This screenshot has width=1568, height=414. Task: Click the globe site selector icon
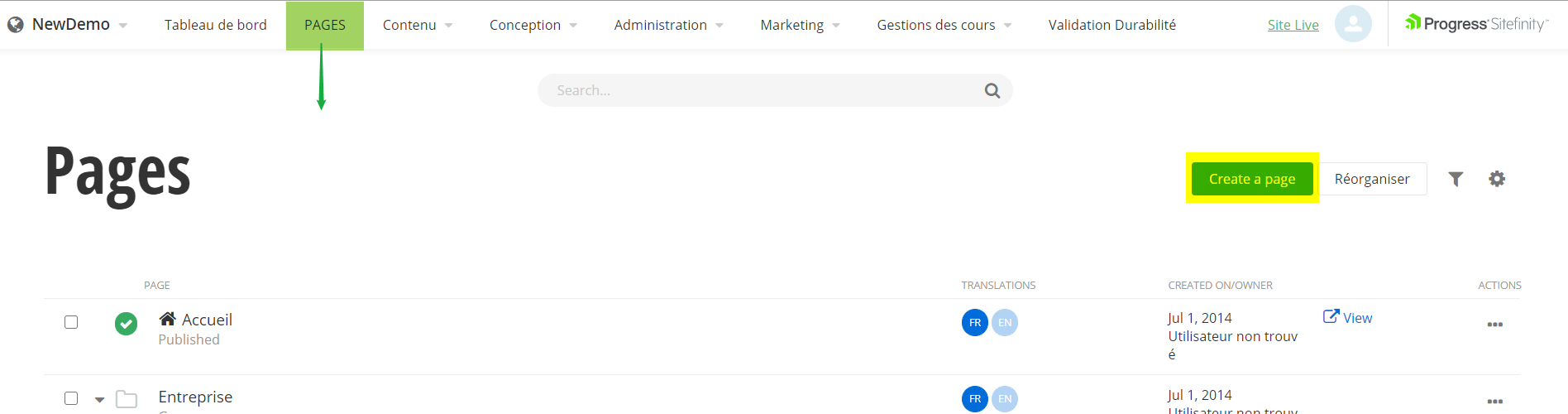click(x=15, y=25)
